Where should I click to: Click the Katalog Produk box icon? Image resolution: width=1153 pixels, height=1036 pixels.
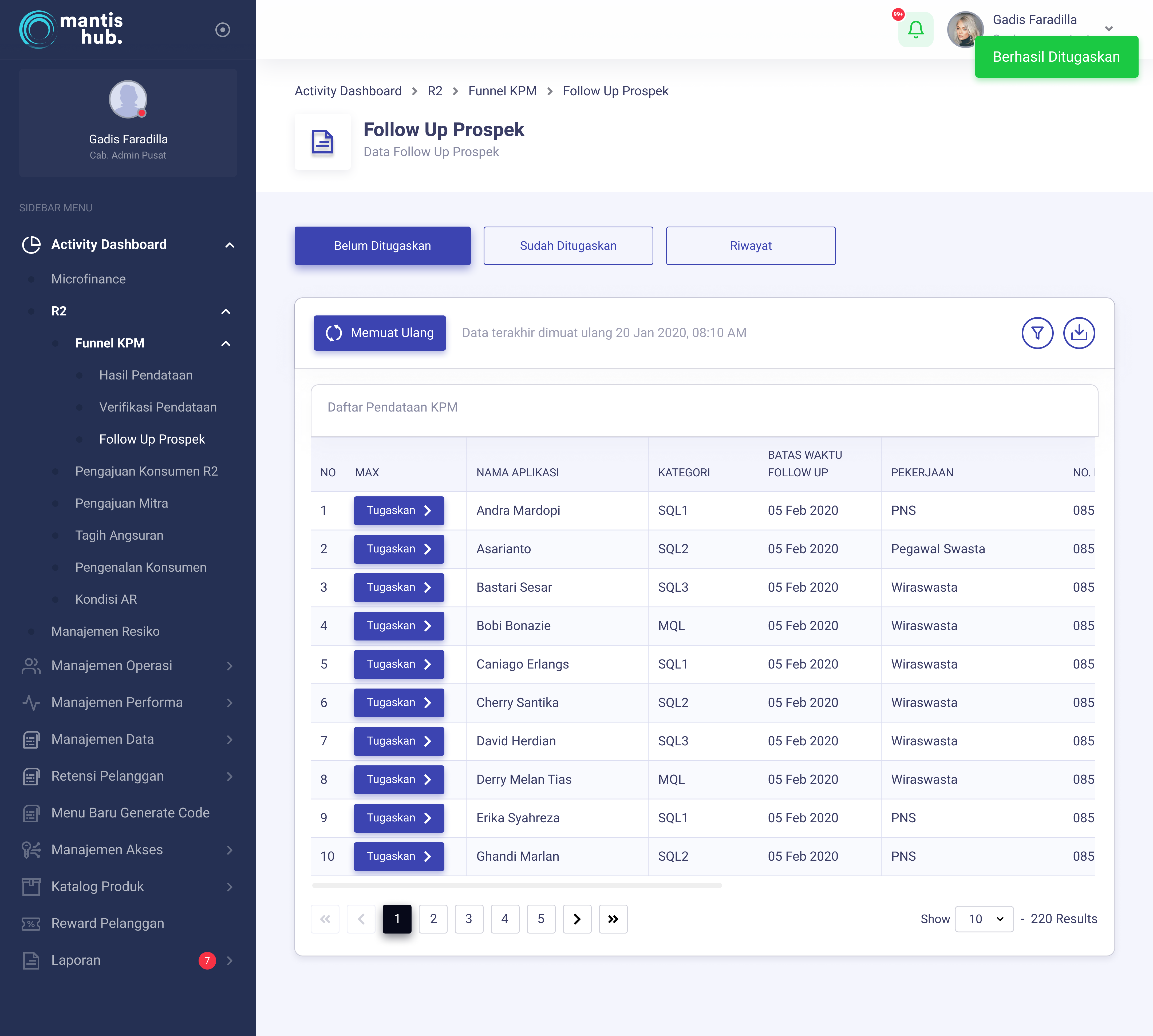coord(31,886)
